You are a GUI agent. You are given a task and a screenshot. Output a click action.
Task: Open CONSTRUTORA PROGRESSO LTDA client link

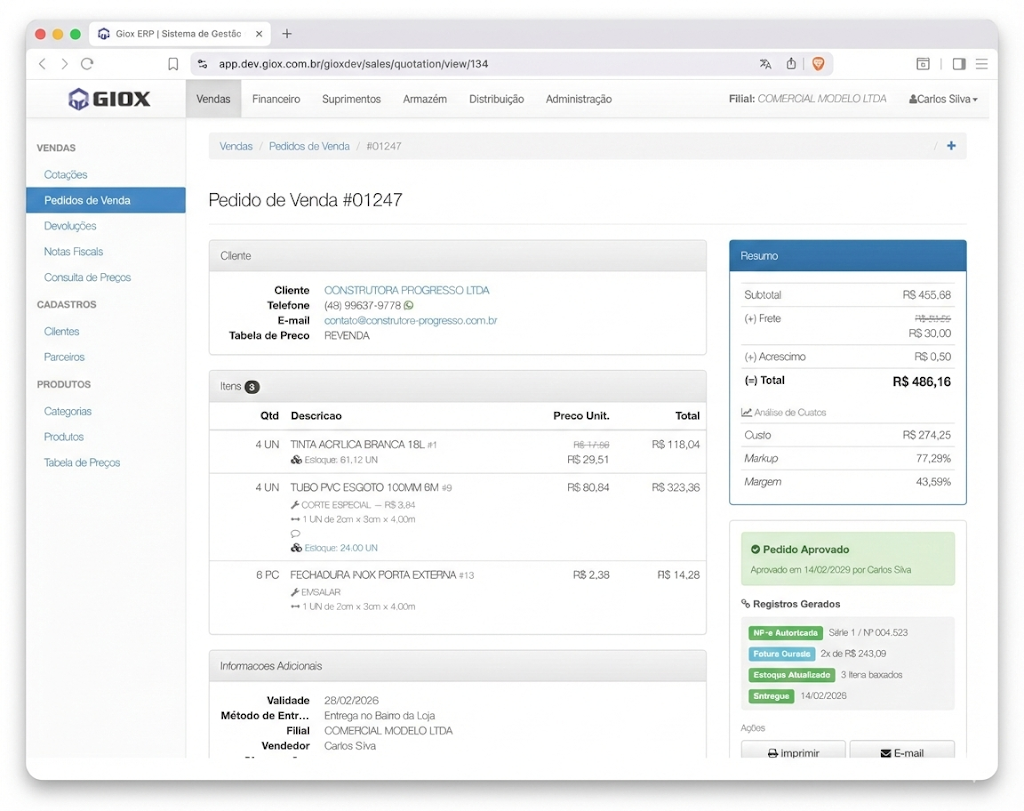click(x=406, y=290)
